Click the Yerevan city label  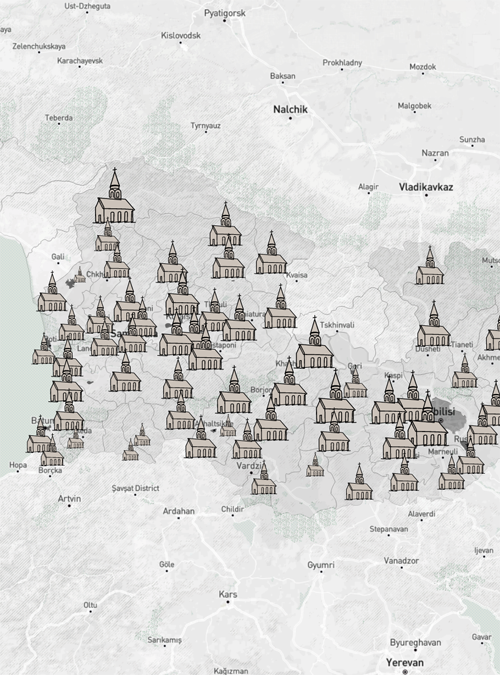405,662
